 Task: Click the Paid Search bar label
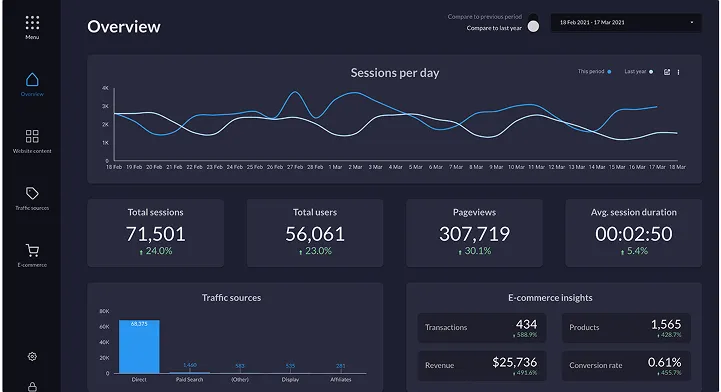(189, 380)
